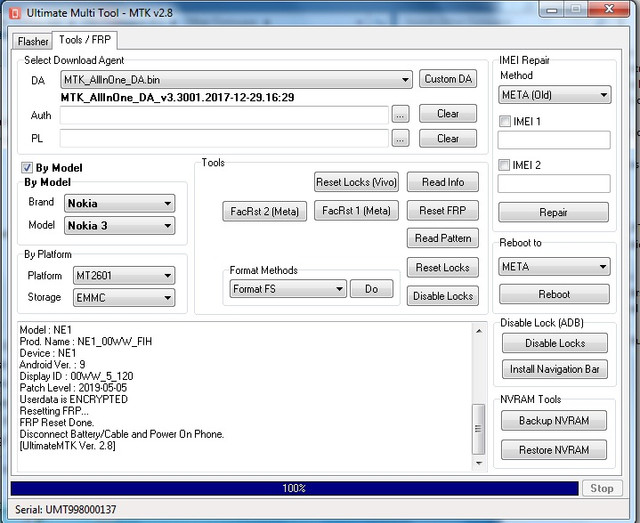The width and height of the screenshot is (640, 523).
Task: Click the DA version text MTK_AllInOne_DA_v3.3001
Action: pyautogui.click(x=177, y=98)
